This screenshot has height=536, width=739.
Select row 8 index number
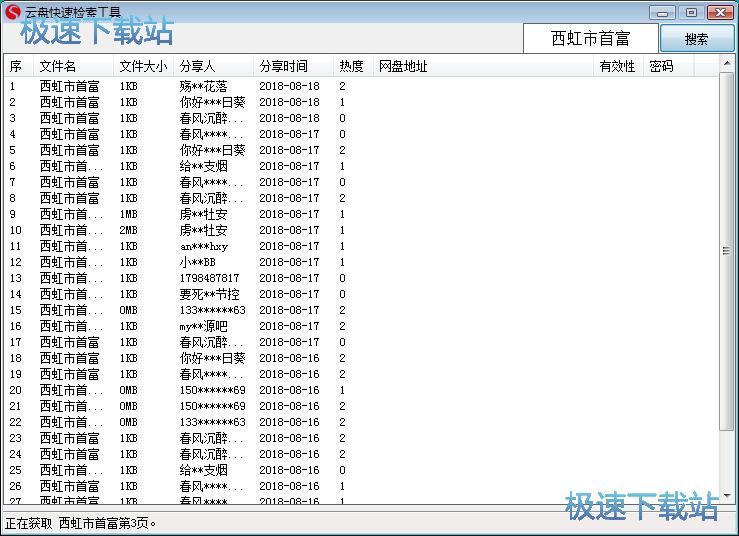13,198
